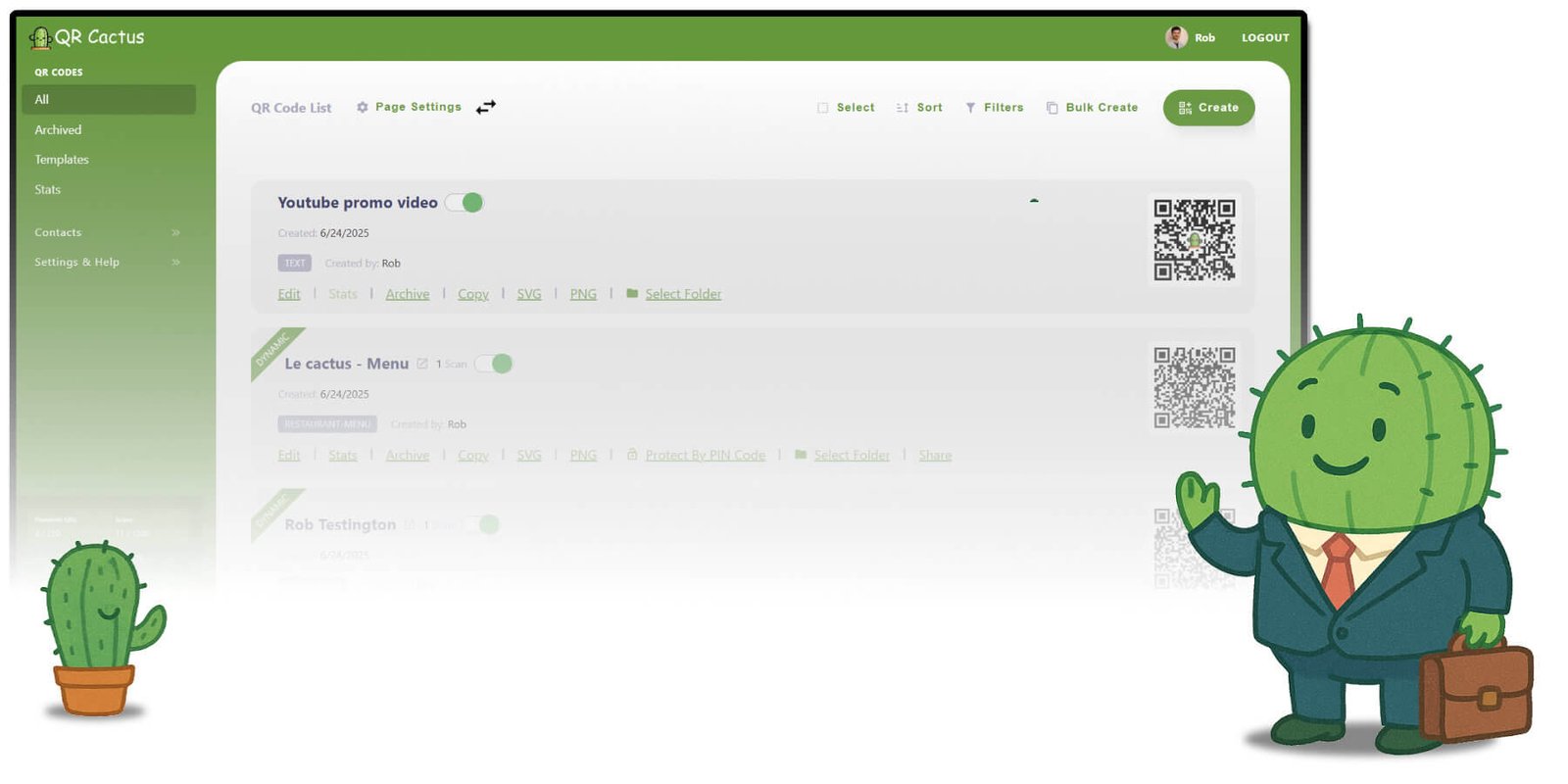Screen dimensions: 1568x784
Task: Edit the Youtube promo video code
Action: pyautogui.click(x=289, y=294)
